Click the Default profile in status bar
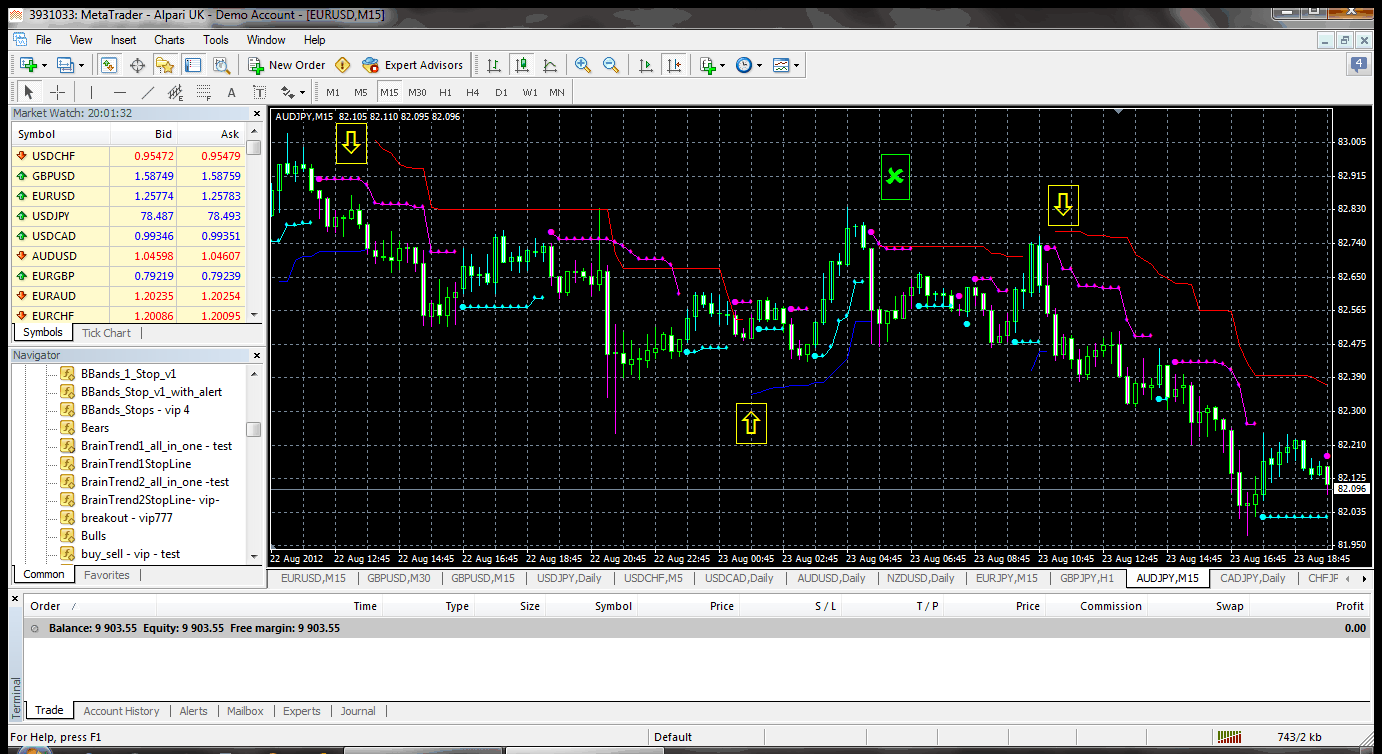 [673, 738]
